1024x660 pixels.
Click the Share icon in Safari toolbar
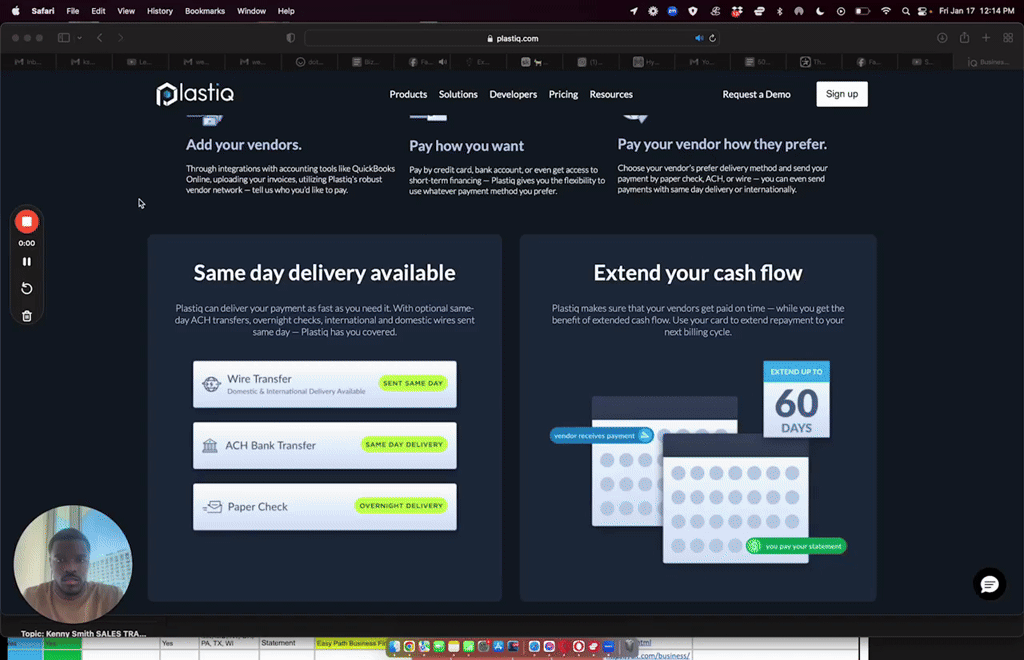(965, 38)
